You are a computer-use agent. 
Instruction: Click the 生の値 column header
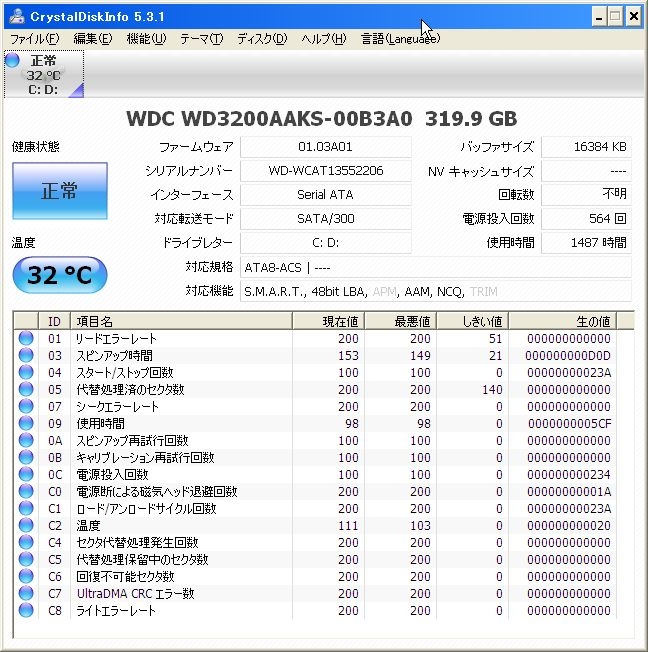[x=563, y=321]
